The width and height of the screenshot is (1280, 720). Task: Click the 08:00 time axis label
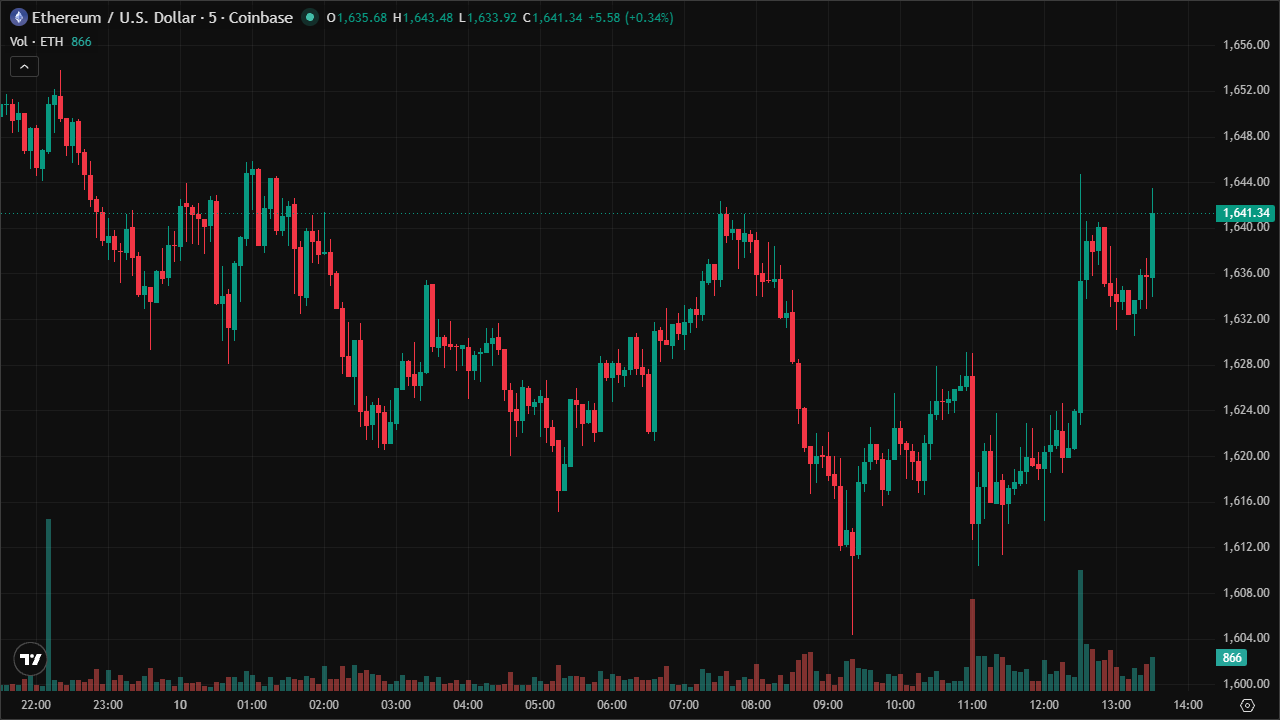pos(756,705)
